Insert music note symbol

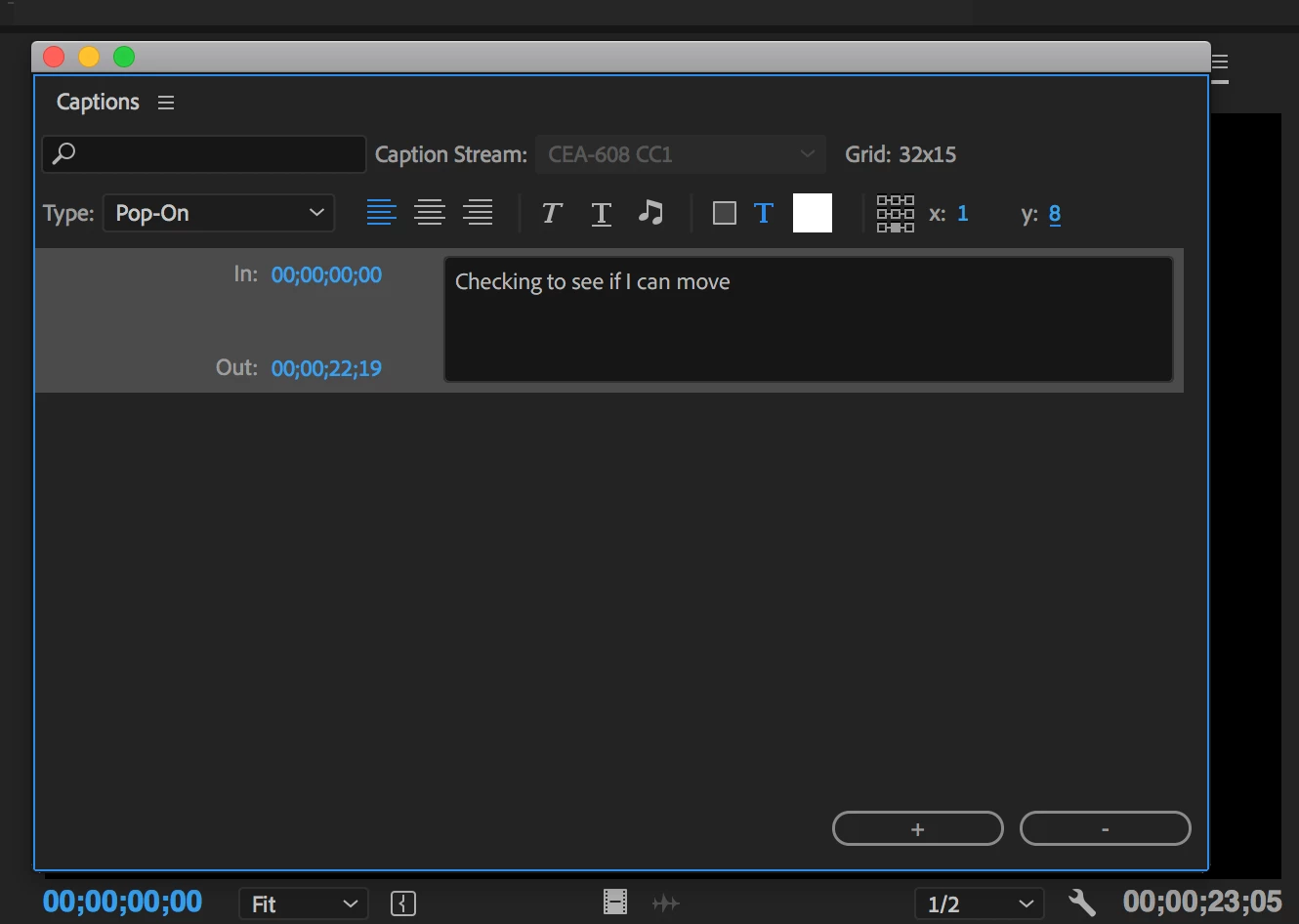(650, 212)
